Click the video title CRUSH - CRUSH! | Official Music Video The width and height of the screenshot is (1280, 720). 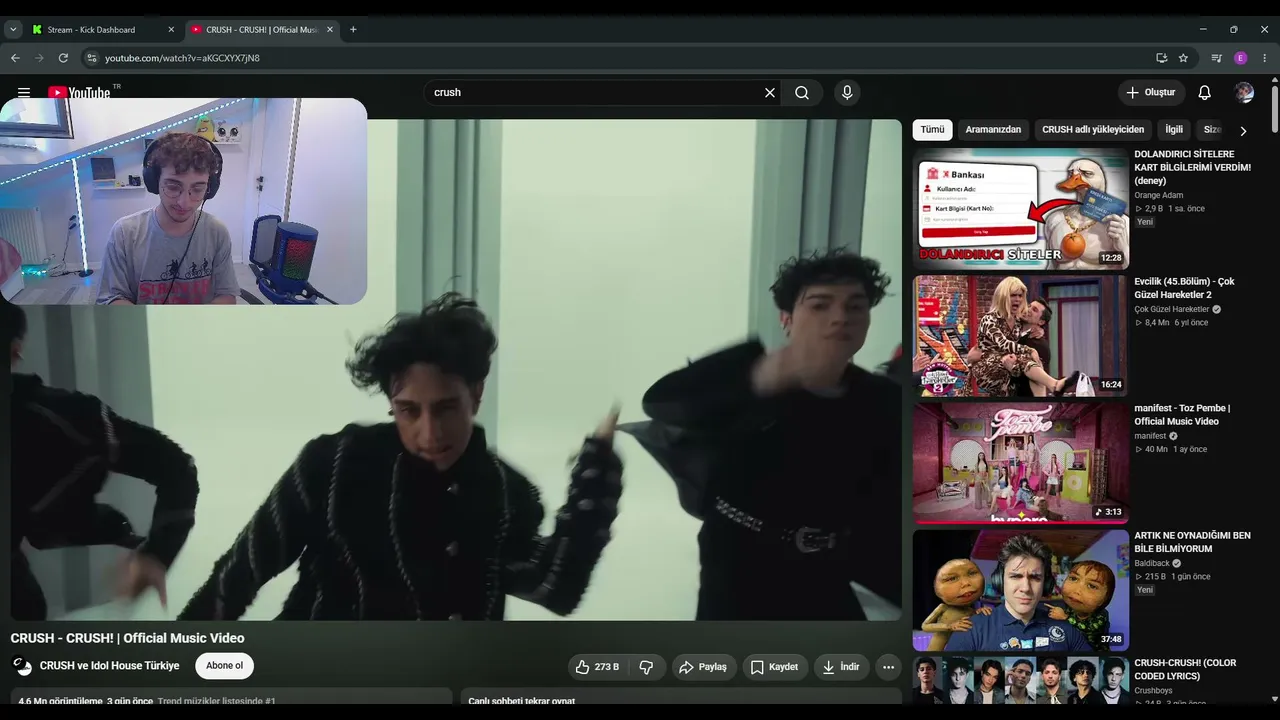127,638
